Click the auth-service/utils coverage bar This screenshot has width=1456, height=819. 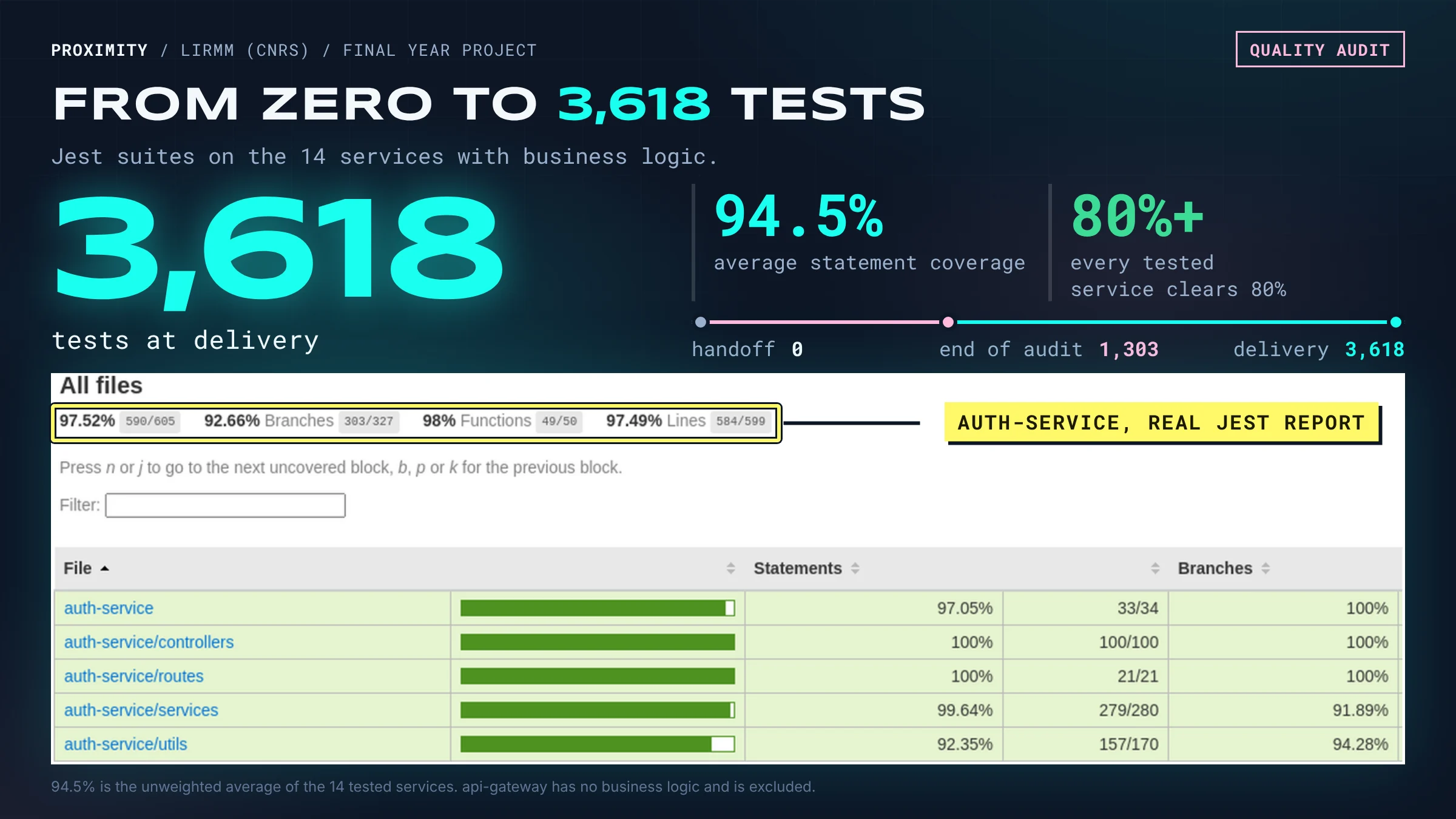598,744
